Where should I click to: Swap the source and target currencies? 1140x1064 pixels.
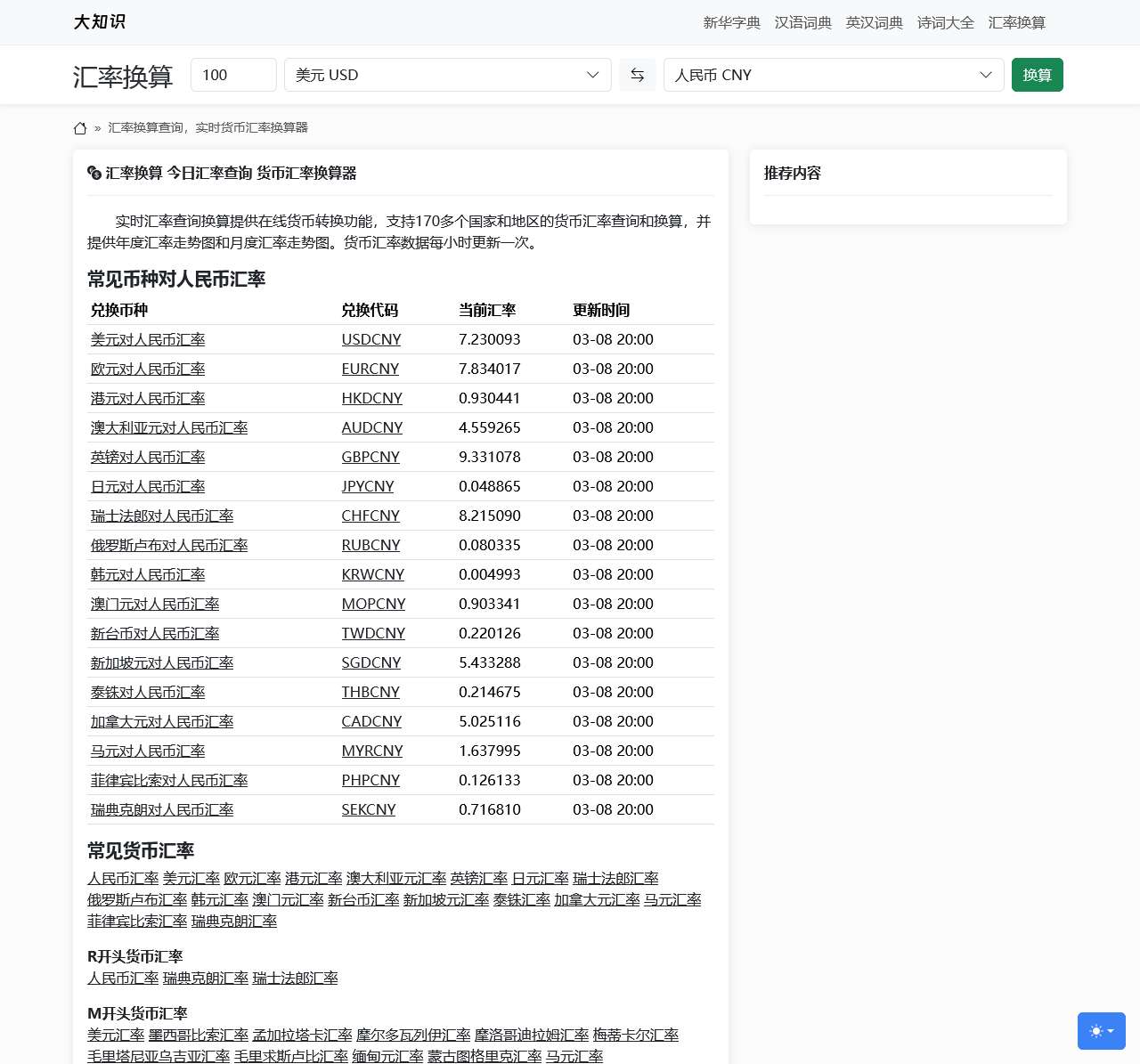pyautogui.click(x=637, y=75)
